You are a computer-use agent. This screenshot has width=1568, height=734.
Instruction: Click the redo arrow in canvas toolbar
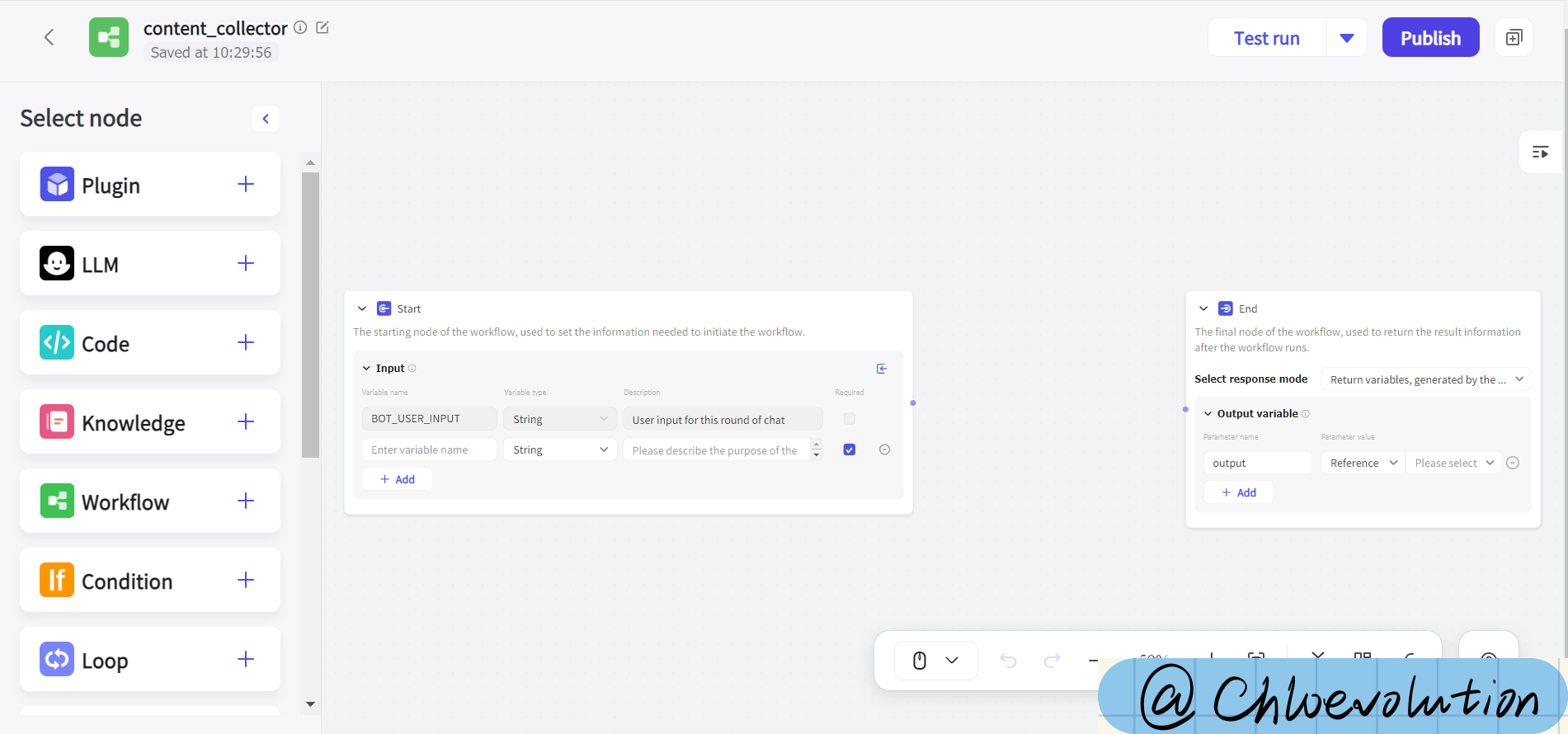point(1052,661)
